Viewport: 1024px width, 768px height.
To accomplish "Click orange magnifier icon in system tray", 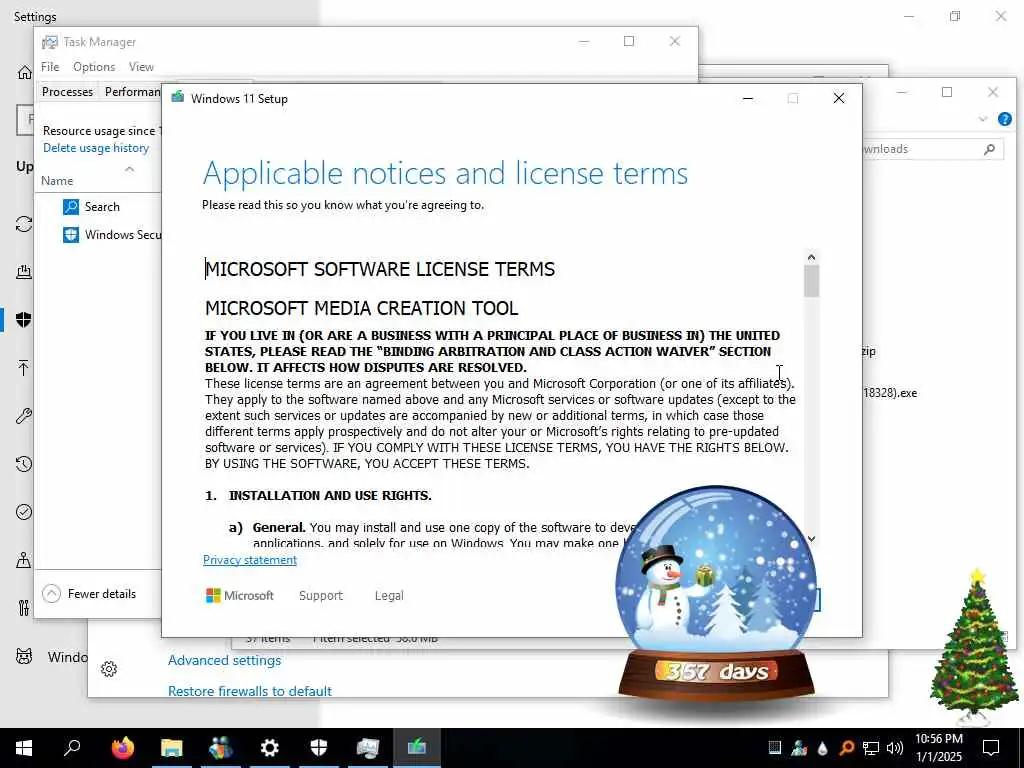I will [846, 748].
